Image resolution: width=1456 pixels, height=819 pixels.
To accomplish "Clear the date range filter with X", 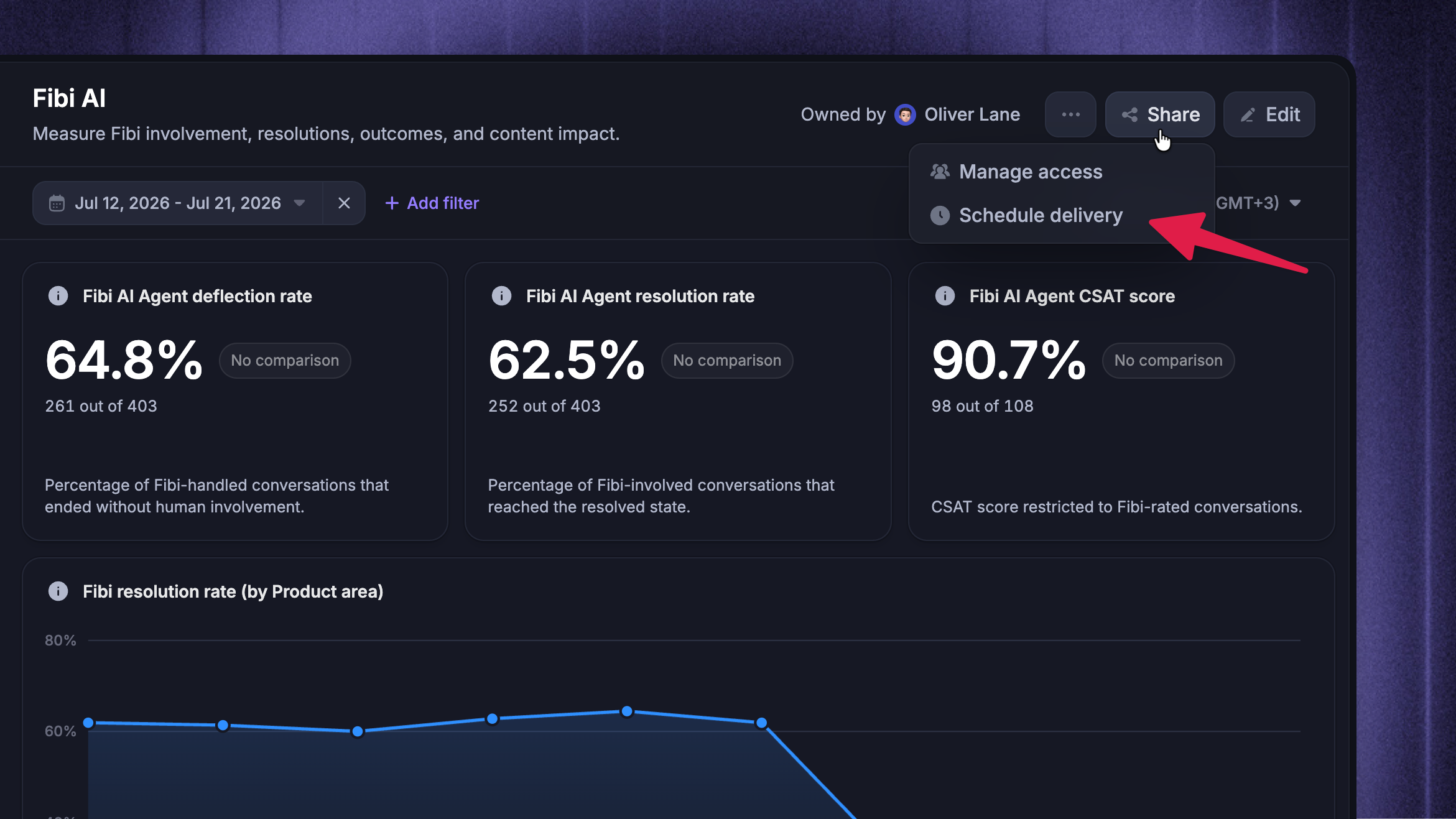I will pos(344,203).
